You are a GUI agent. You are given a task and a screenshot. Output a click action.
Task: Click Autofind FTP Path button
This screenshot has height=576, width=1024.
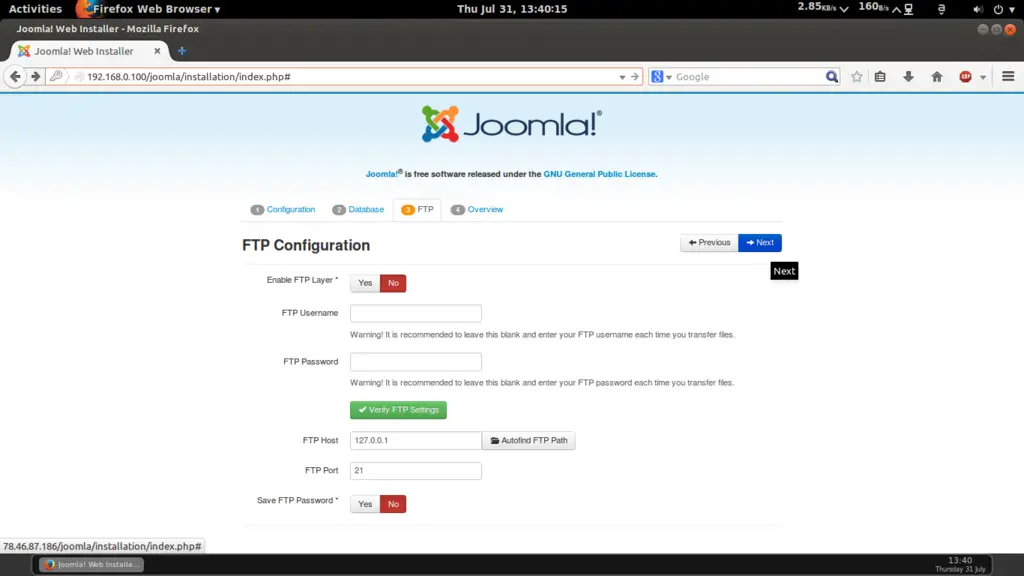click(x=529, y=441)
